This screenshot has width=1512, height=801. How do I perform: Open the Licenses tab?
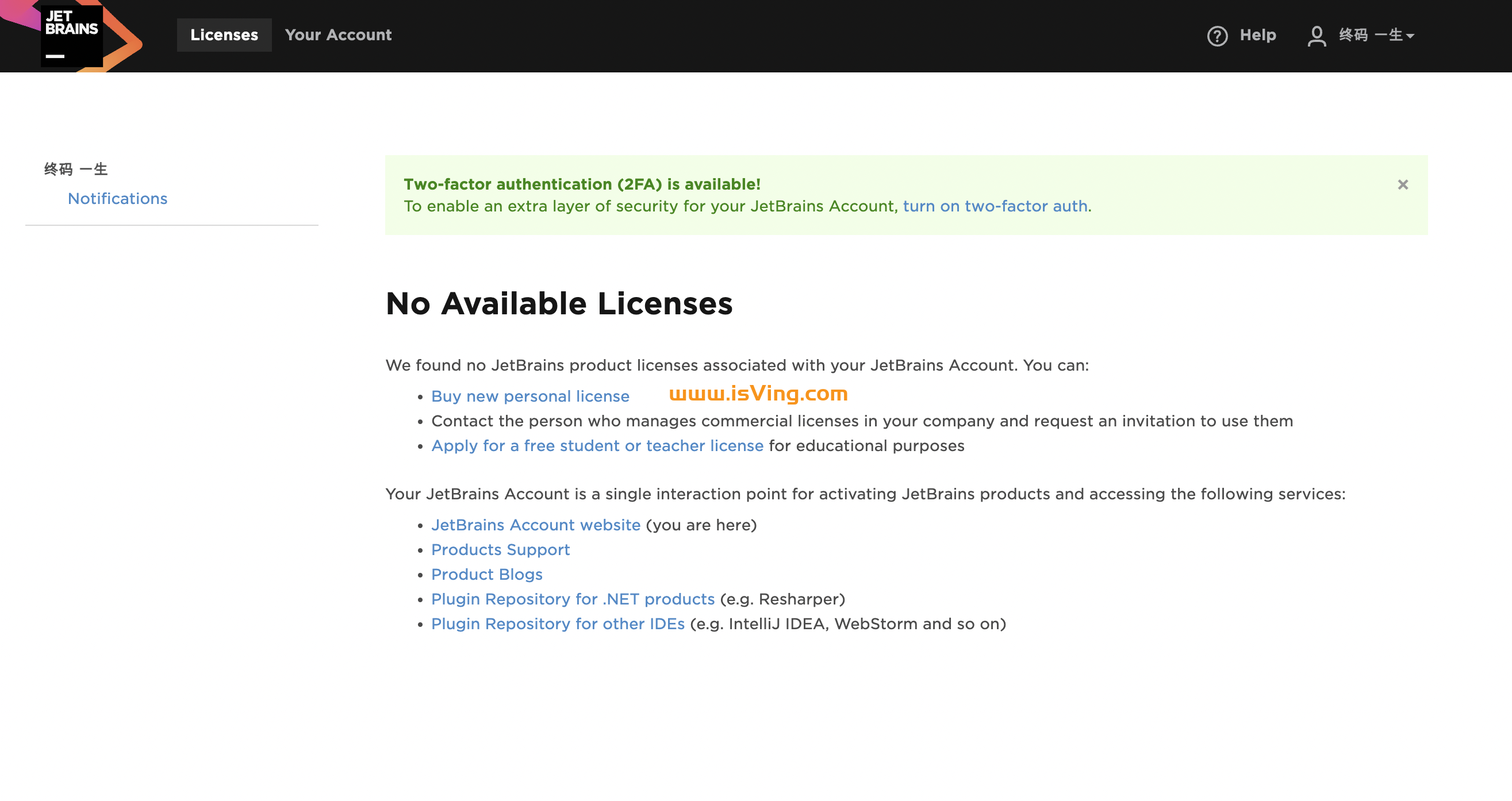(224, 35)
